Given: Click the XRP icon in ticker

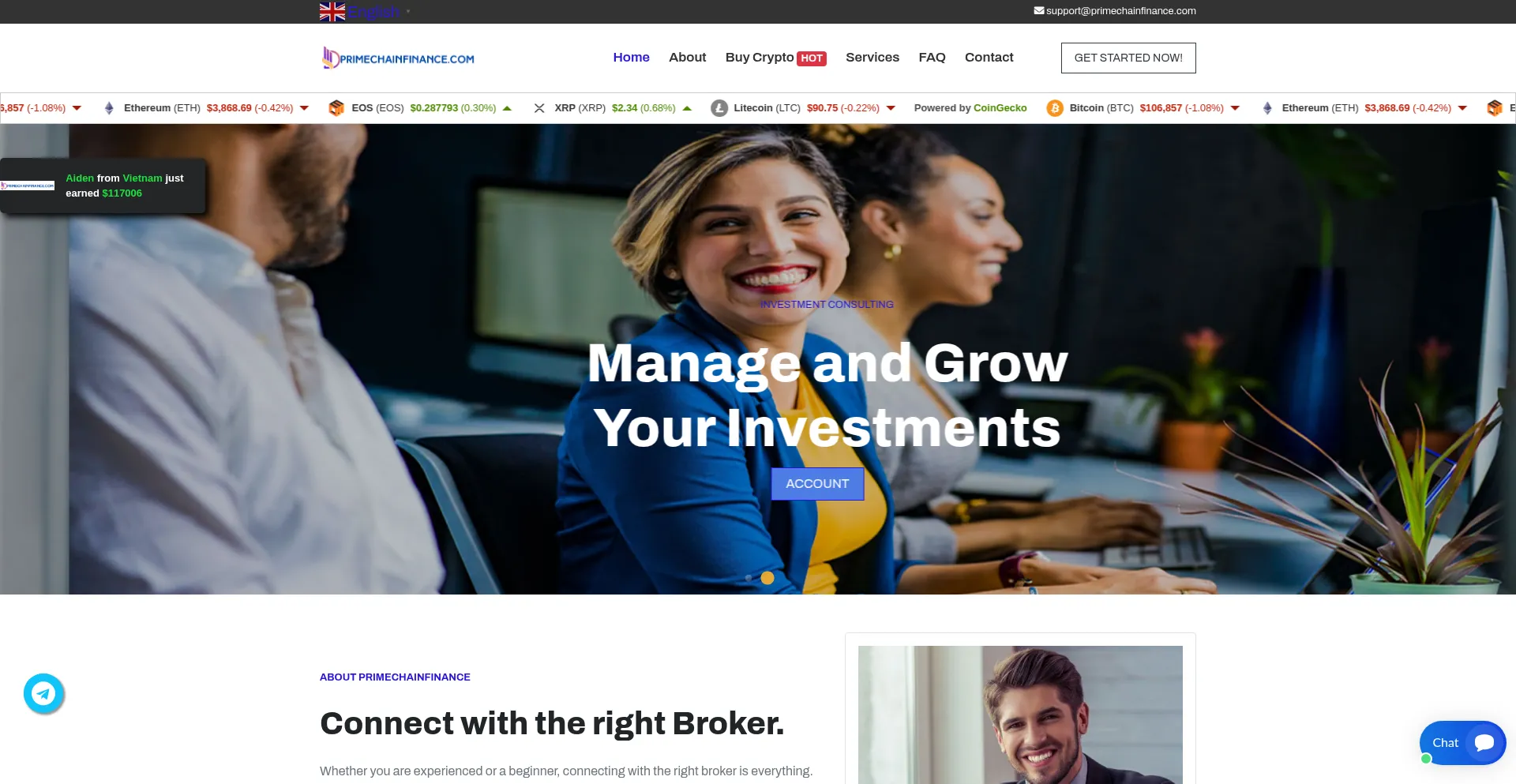Looking at the screenshot, I should (539, 108).
